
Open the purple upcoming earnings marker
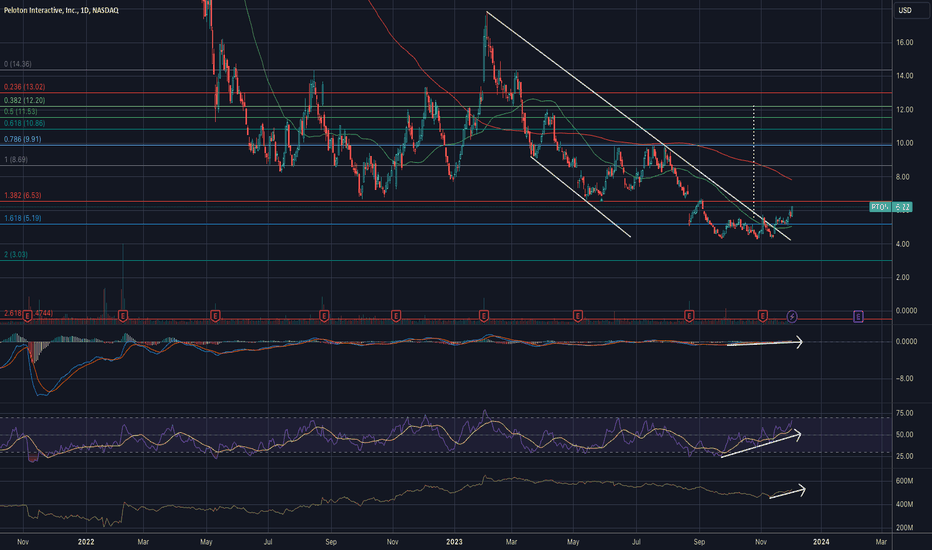[858, 316]
